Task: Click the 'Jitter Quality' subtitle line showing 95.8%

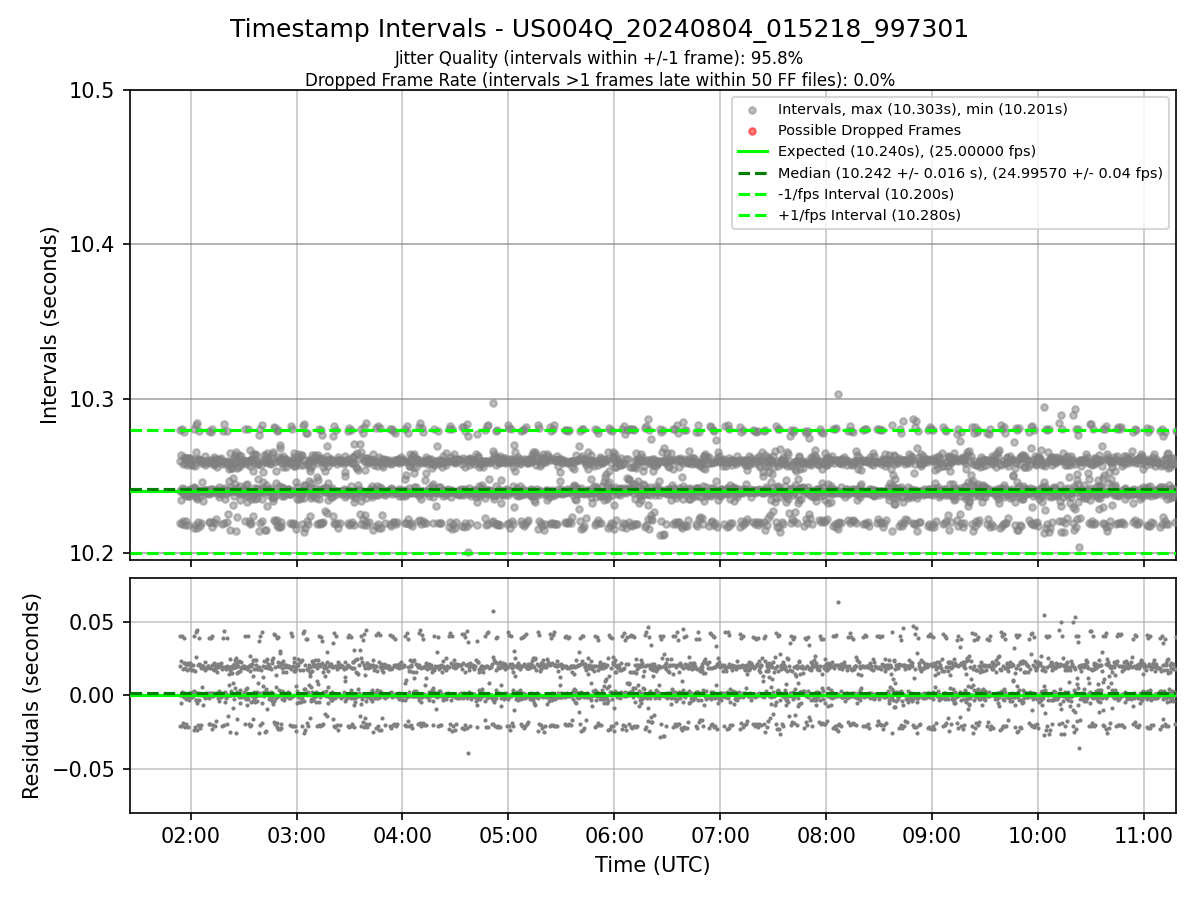Action: [599, 58]
